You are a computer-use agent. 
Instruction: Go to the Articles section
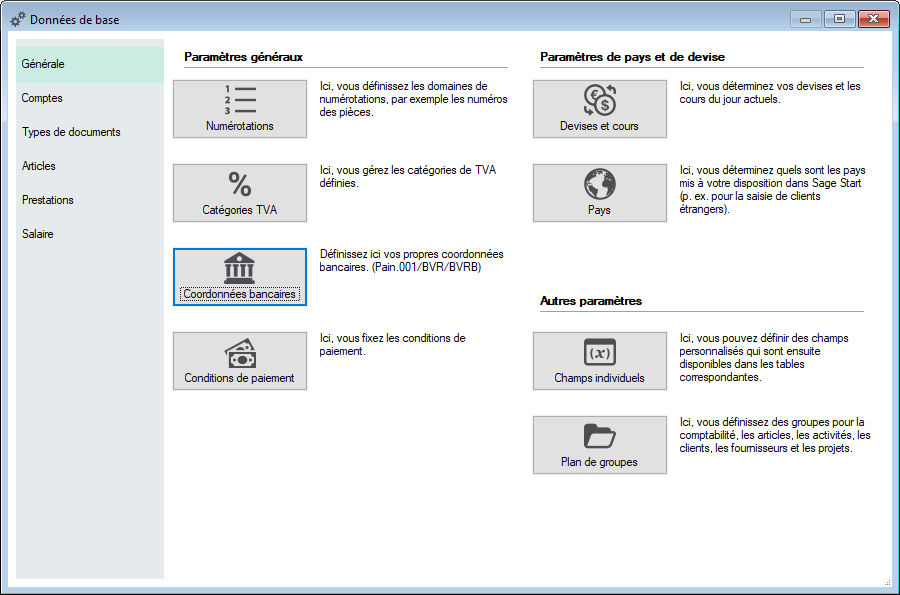[x=90, y=166]
